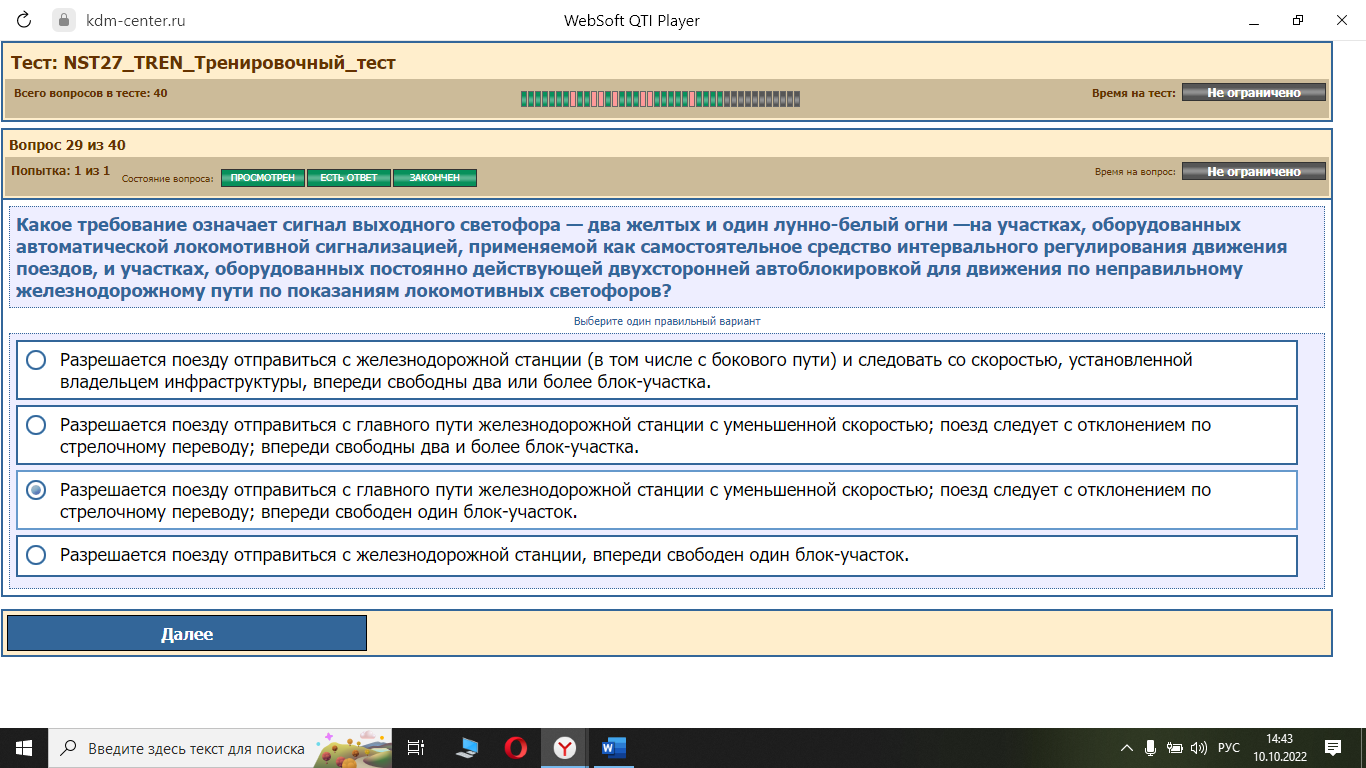Click the "Состояние вопроса:" label

click(168, 178)
